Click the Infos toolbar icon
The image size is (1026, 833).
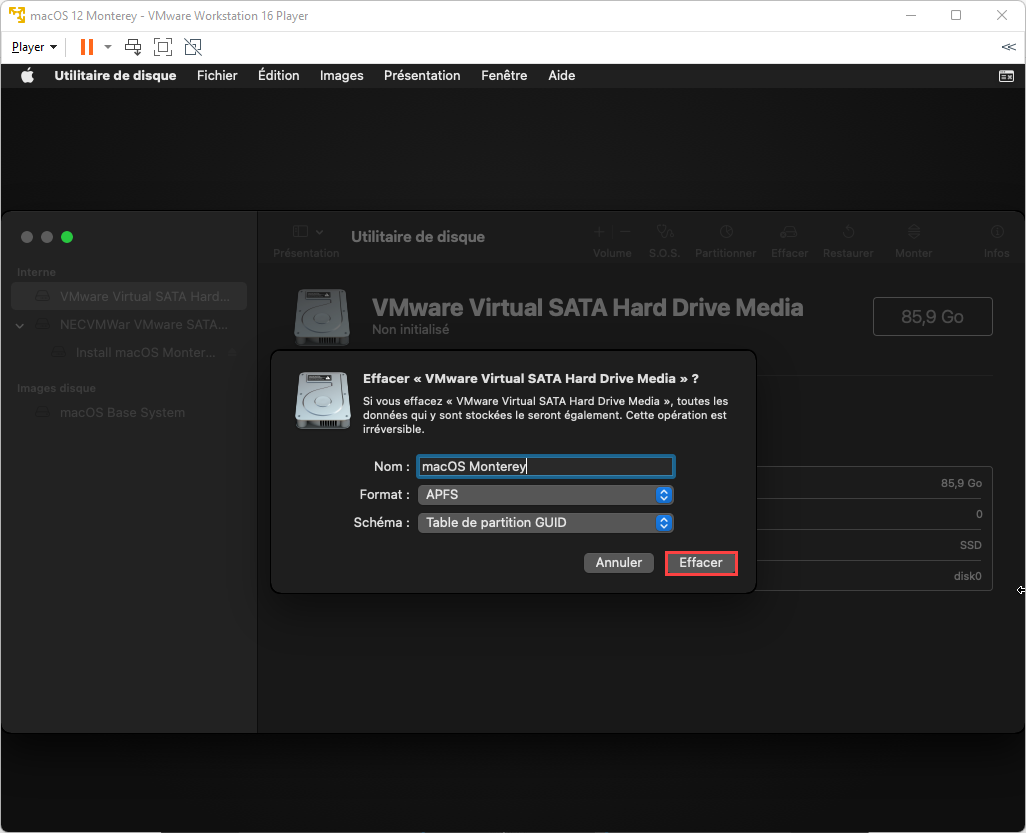[997, 232]
